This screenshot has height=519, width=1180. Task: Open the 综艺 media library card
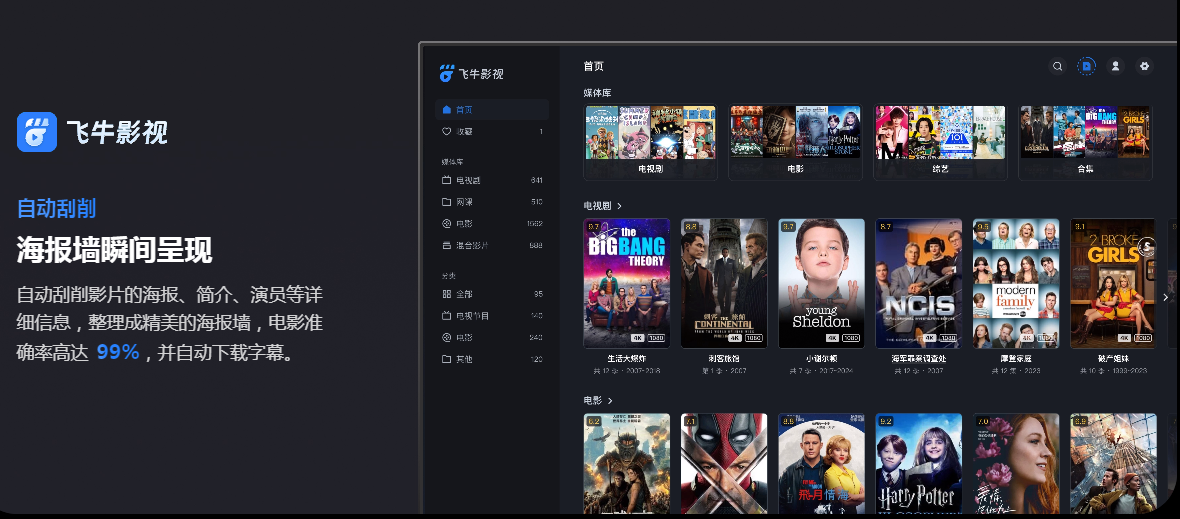[941, 142]
